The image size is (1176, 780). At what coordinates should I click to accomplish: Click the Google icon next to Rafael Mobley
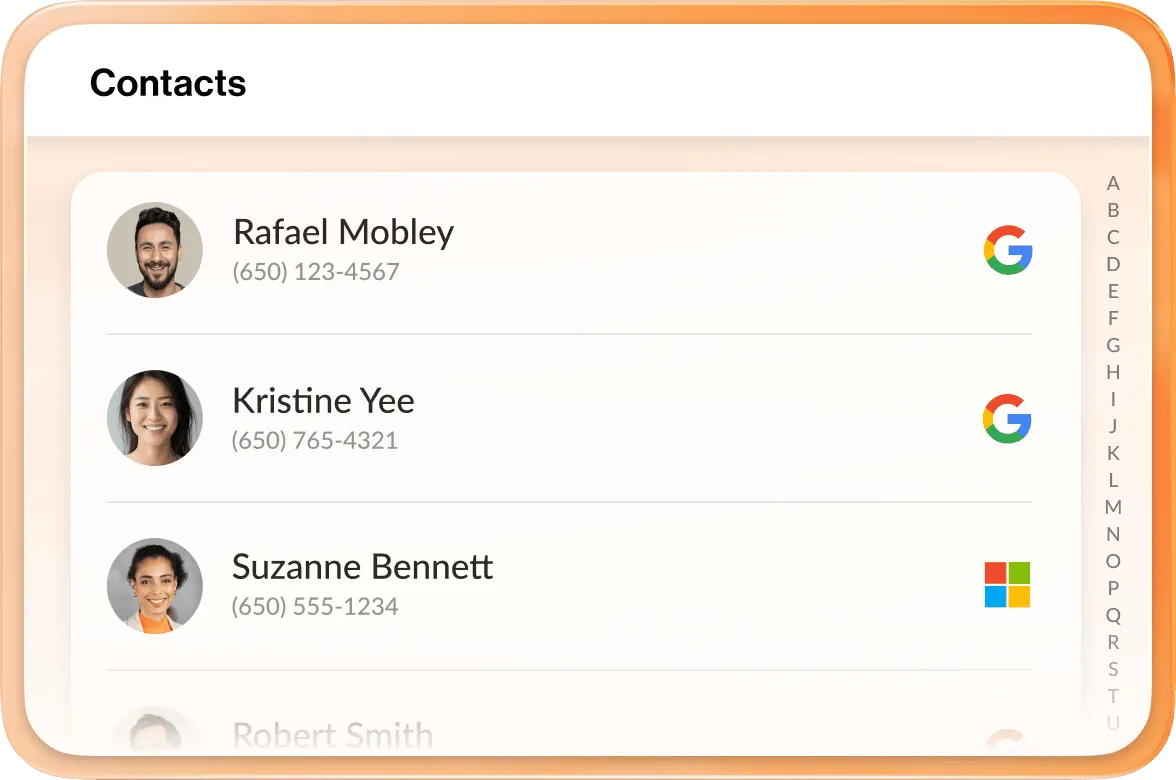1008,251
